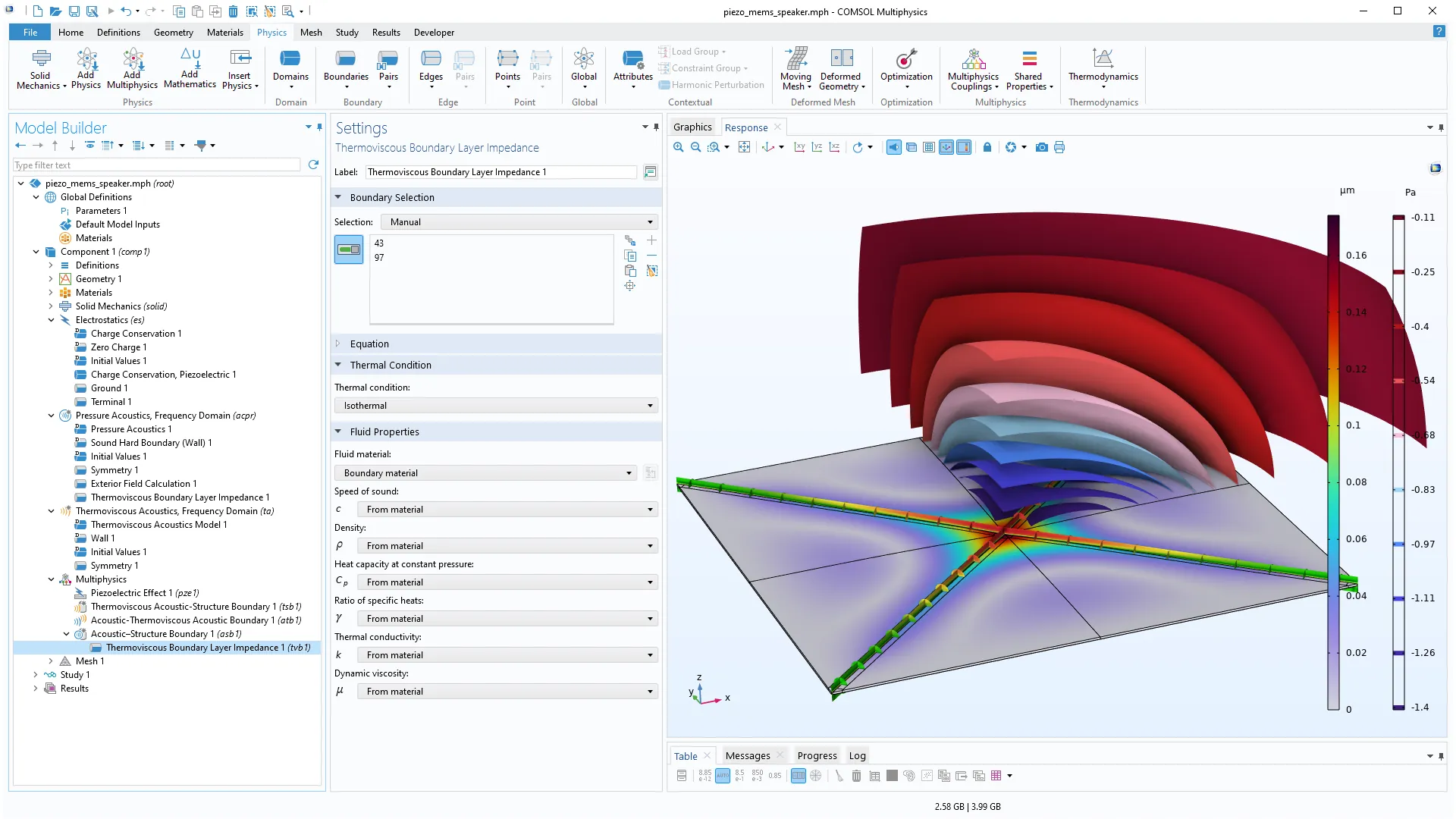Switch to the Messages tab

(747, 755)
